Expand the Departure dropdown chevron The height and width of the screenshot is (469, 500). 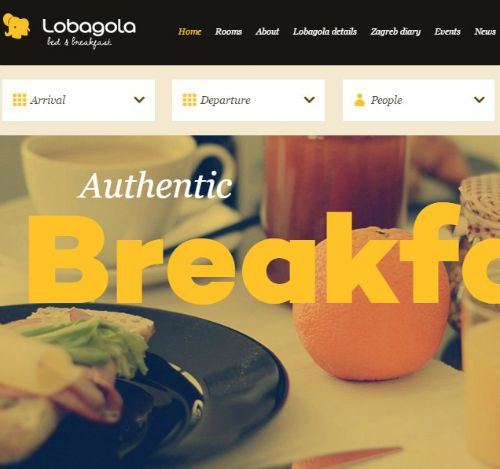pyautogui.click(x=309, y=100)
